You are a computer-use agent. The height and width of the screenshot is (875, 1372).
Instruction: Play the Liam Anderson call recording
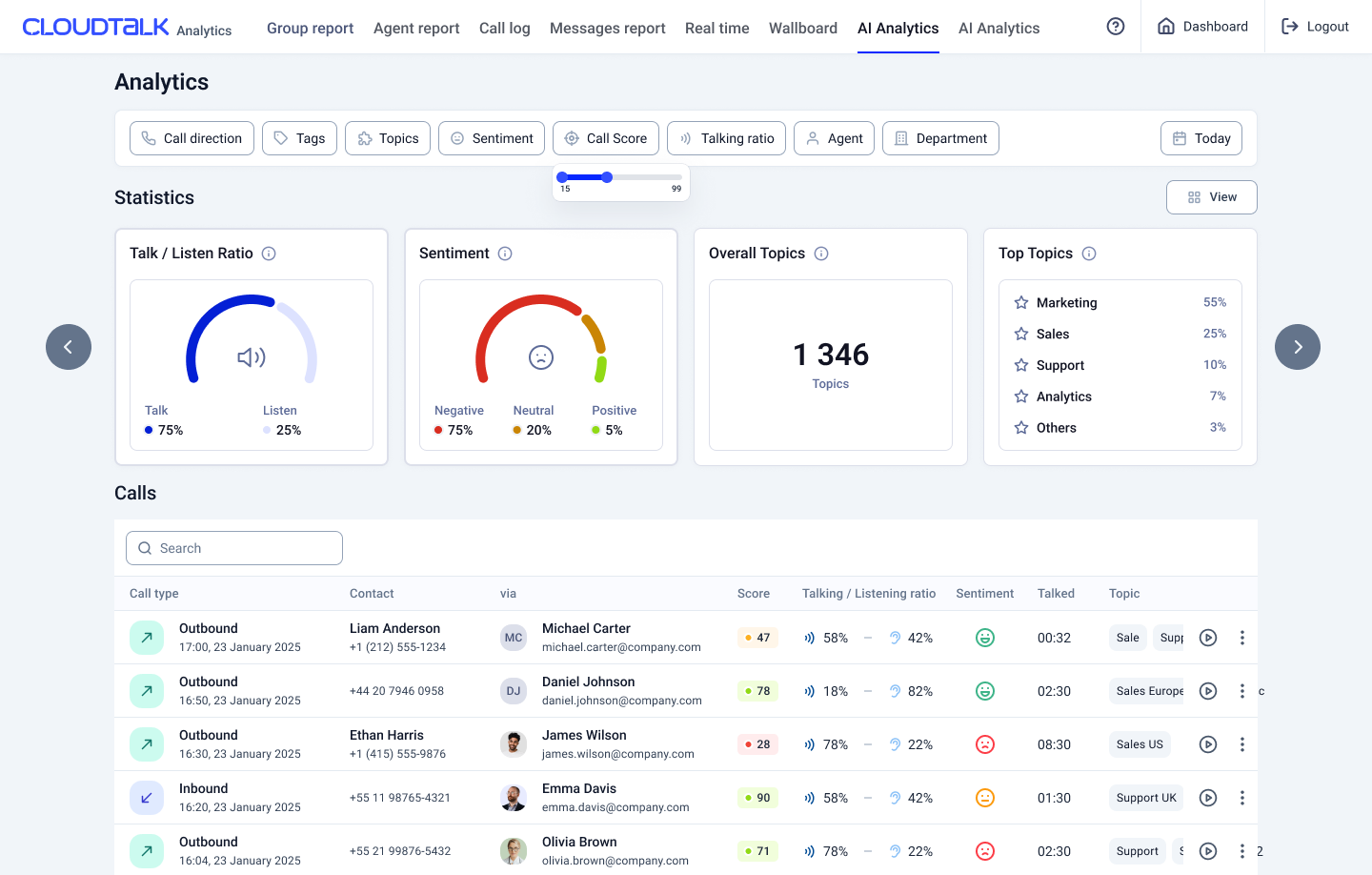point(1207,638)
